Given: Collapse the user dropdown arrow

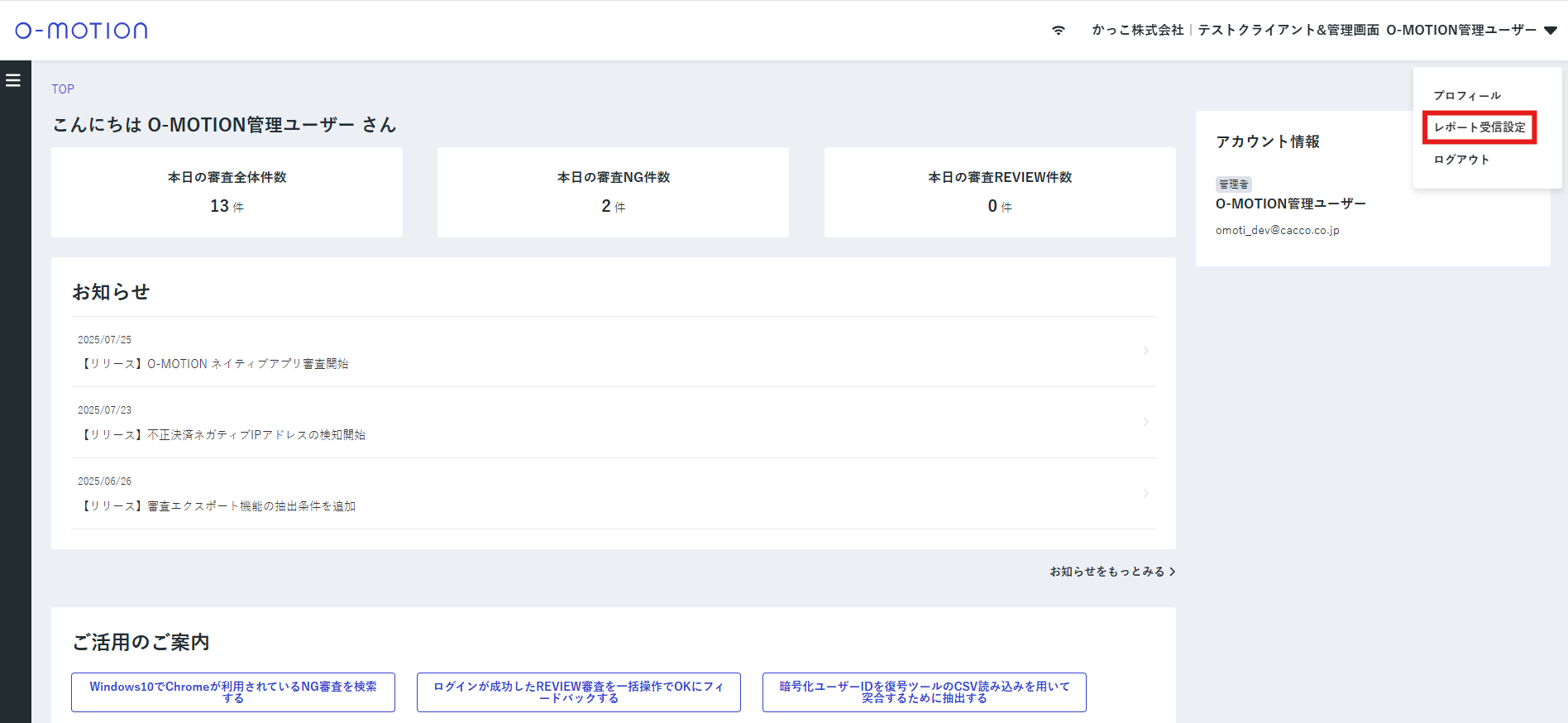Looking at the screenshot, I should tap(1550, 31).
